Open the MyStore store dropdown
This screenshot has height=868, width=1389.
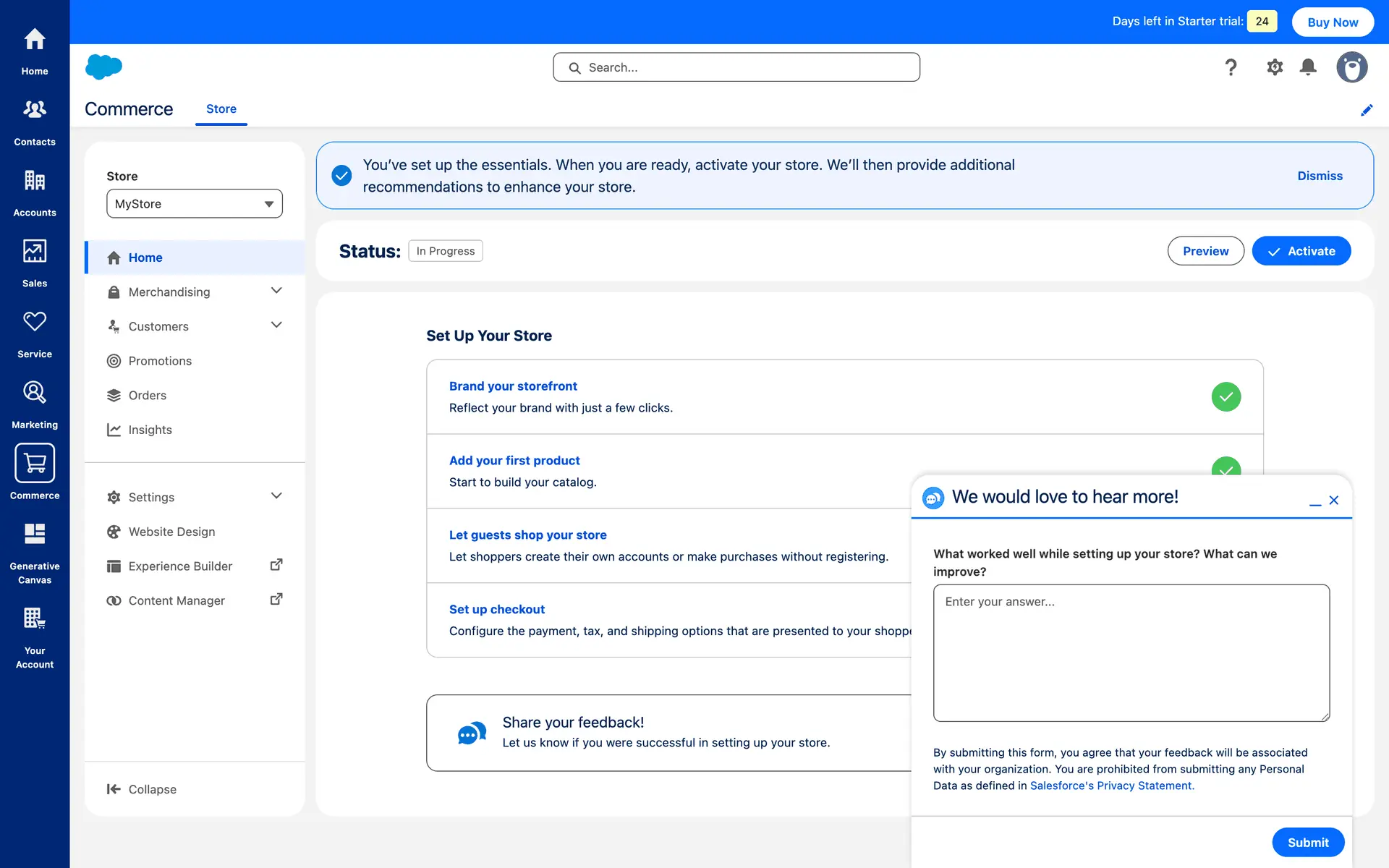point(195,204)
